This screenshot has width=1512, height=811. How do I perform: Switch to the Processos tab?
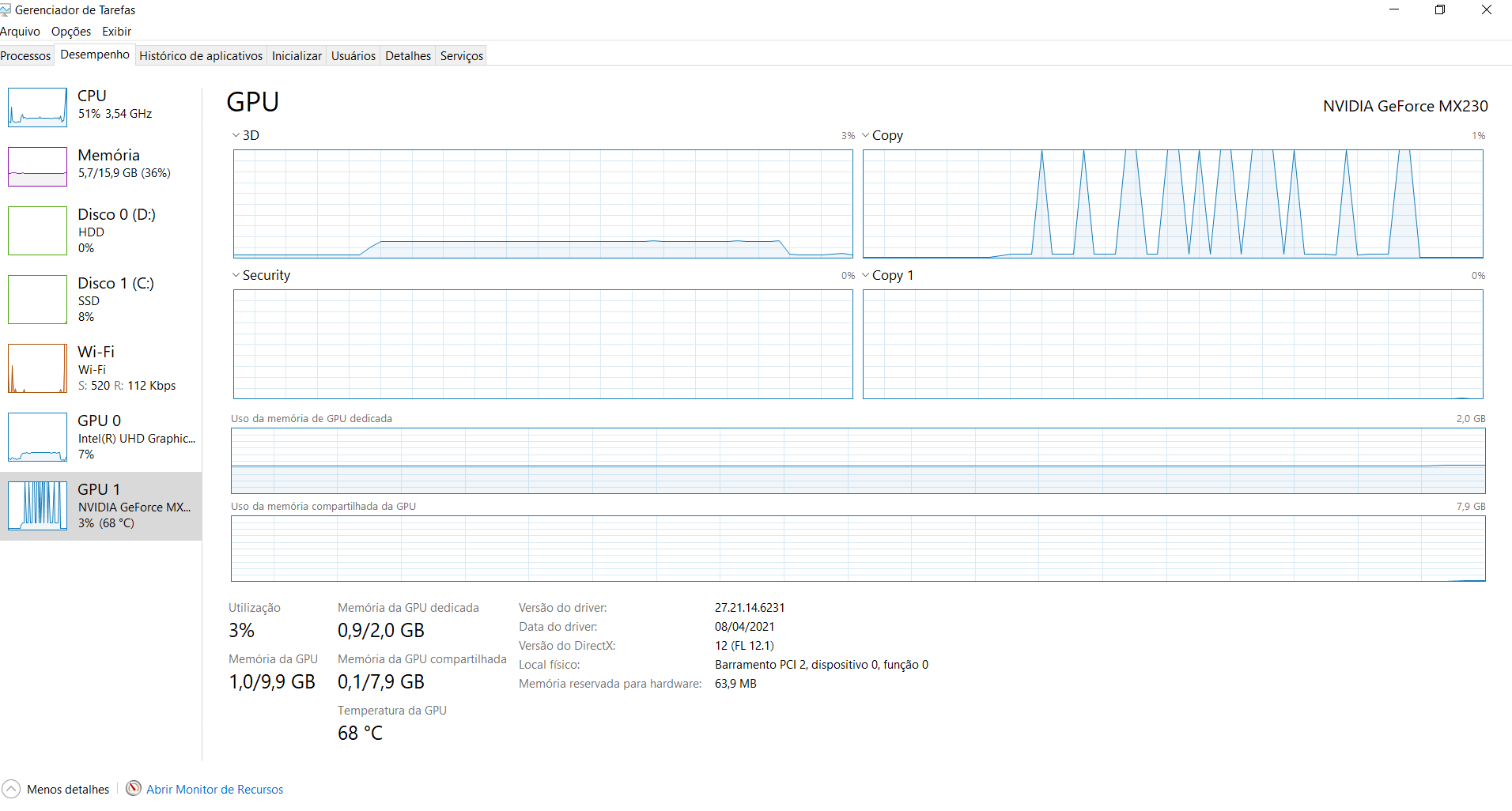click(25, 55)
